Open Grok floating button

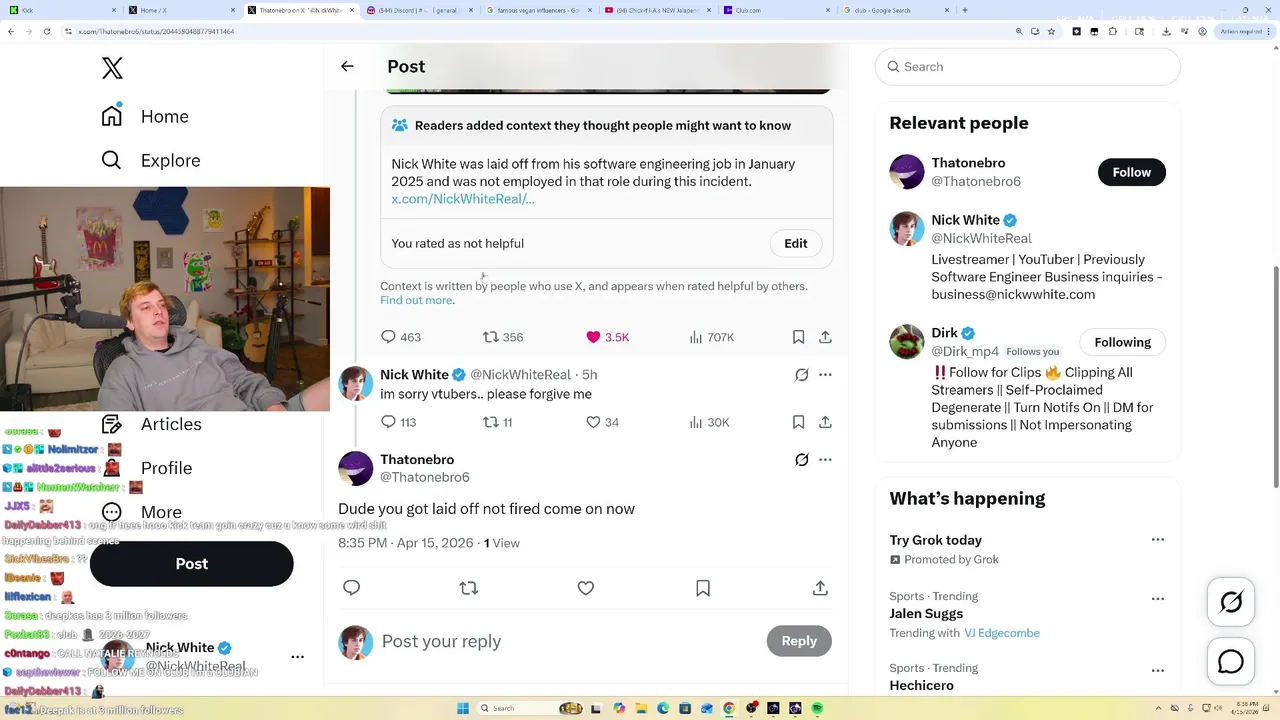pyautogui.click(x=1231, y=601)
